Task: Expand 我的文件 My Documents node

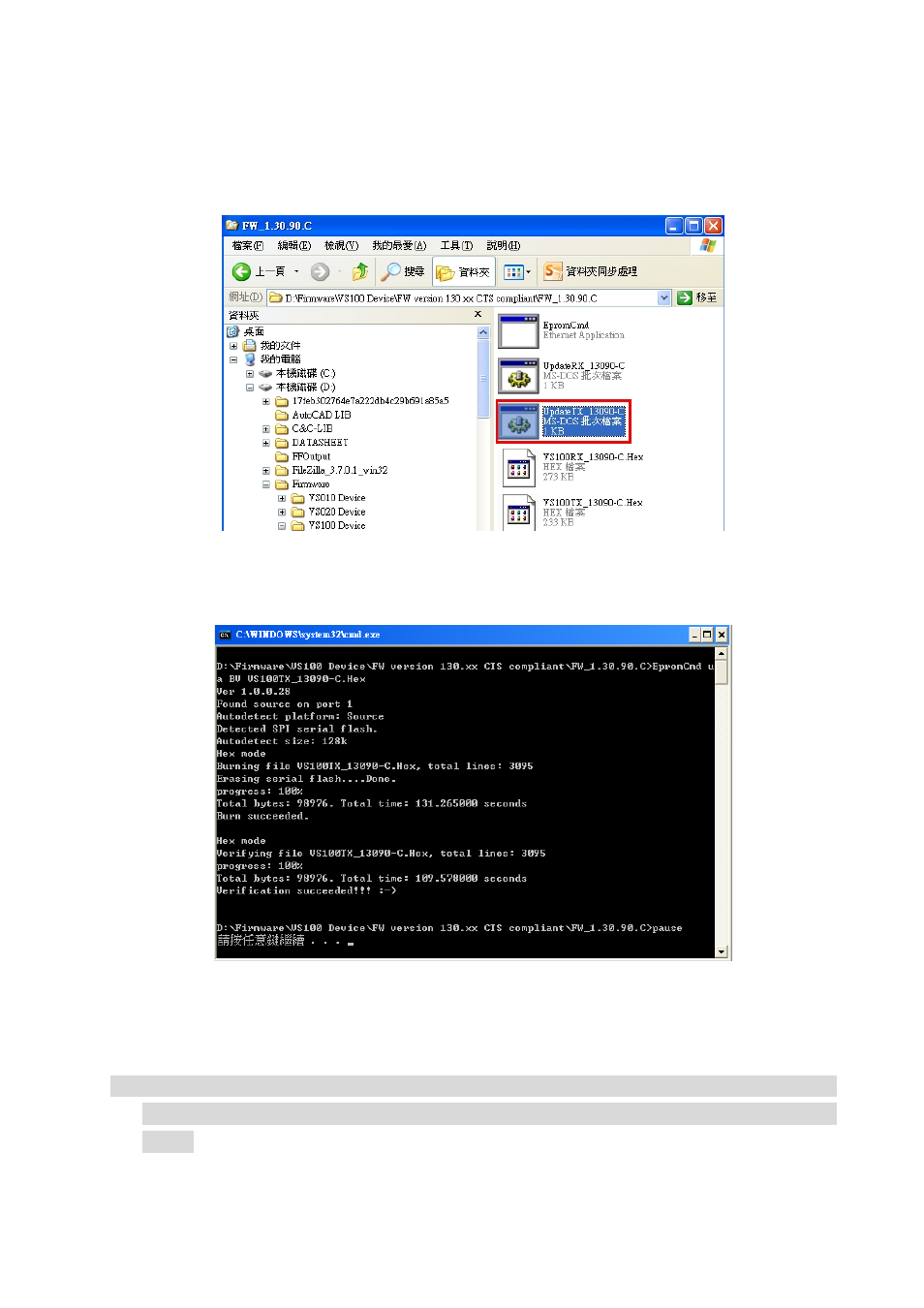Action: coord(233,346)
